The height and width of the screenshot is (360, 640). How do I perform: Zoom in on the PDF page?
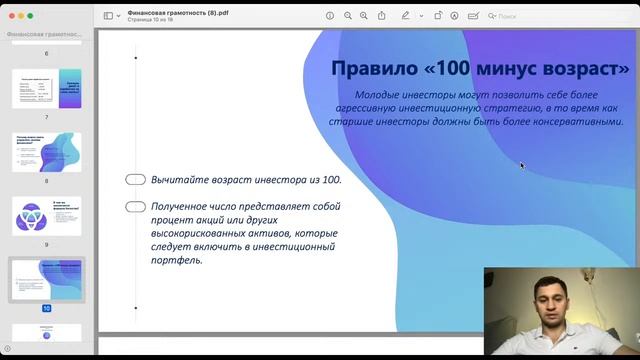pos(364,16)
